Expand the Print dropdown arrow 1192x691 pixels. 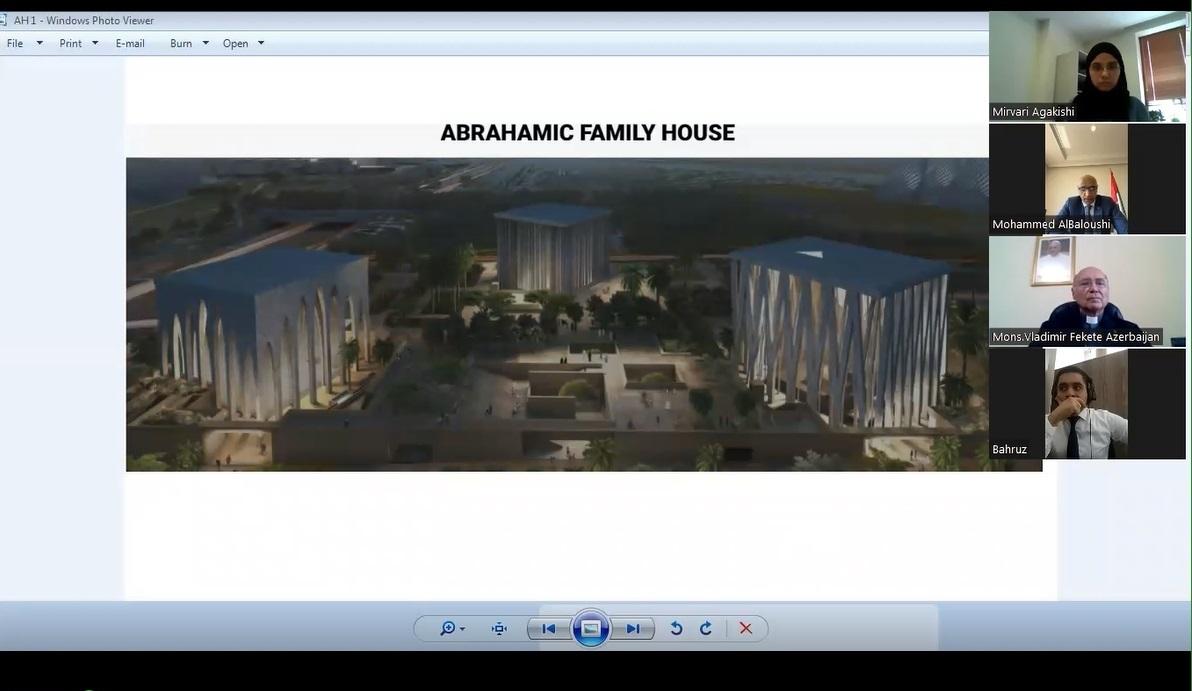pos(95,43)
